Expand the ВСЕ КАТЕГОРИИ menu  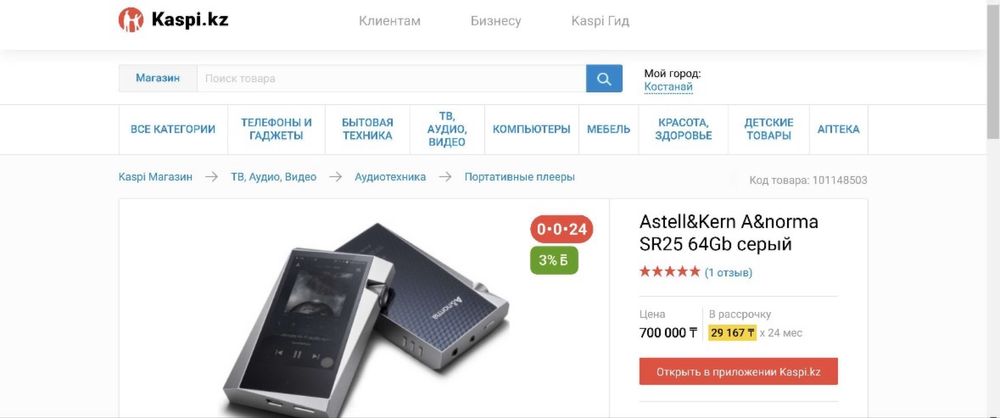[x=173, y=130]
